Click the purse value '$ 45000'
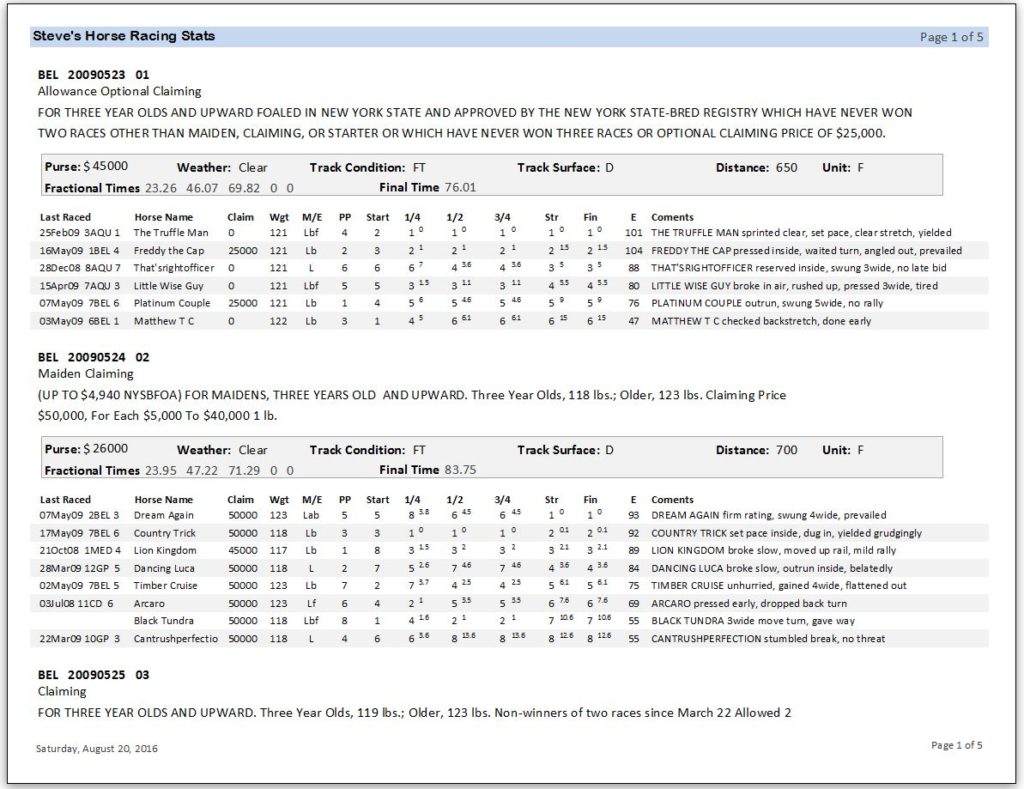The image size is (1024, 789). pyautogui.click(x=106, y=167)
